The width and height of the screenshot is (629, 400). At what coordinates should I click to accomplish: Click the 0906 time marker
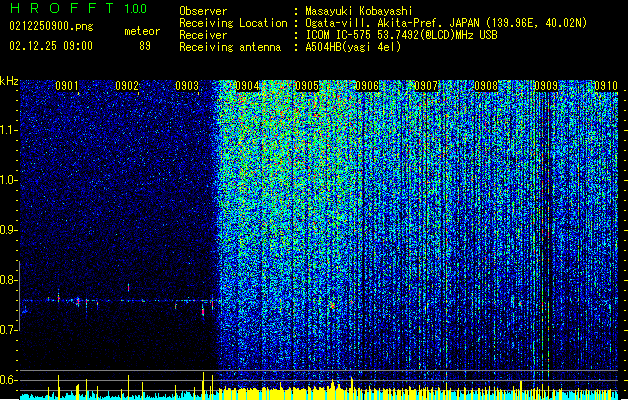coord(367,86)
